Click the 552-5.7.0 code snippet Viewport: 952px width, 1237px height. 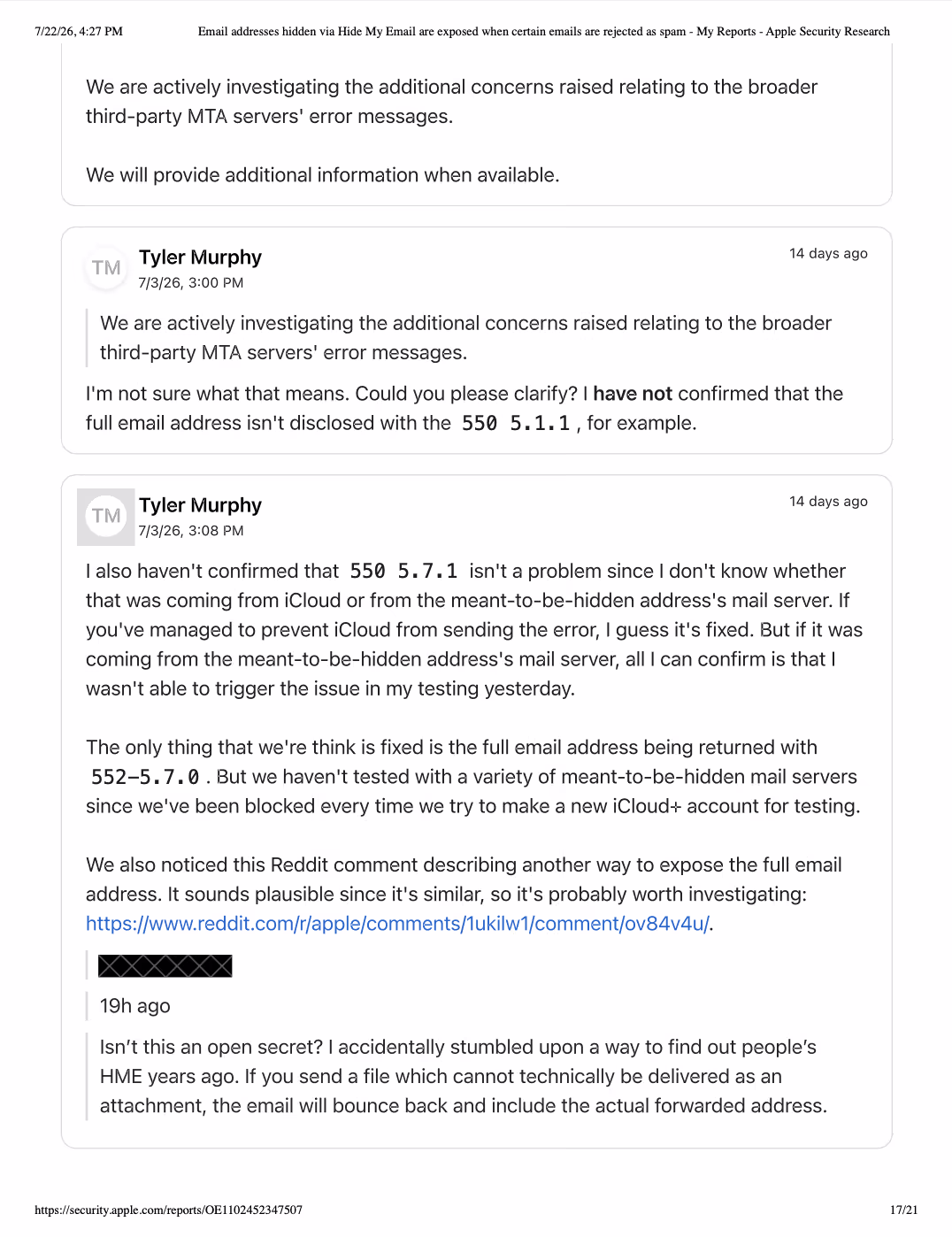tap(145, 778)
